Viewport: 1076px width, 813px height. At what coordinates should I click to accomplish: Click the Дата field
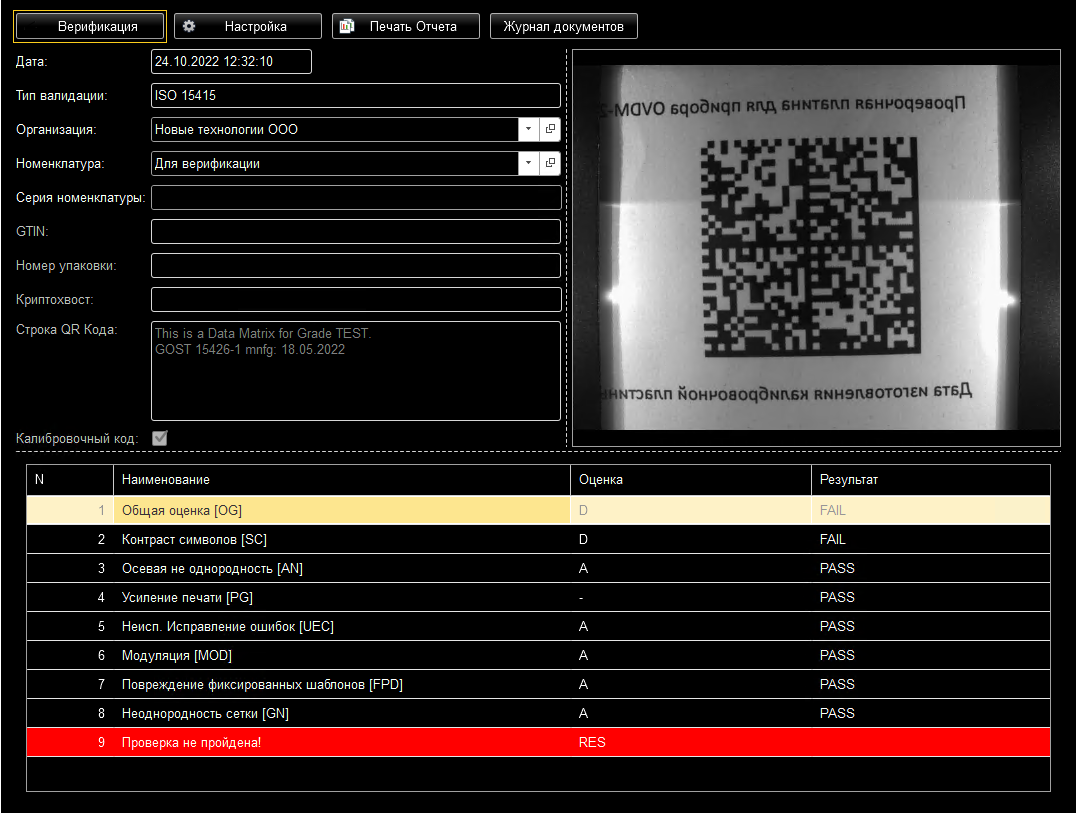pyautogui.click(x=231, y=61)
